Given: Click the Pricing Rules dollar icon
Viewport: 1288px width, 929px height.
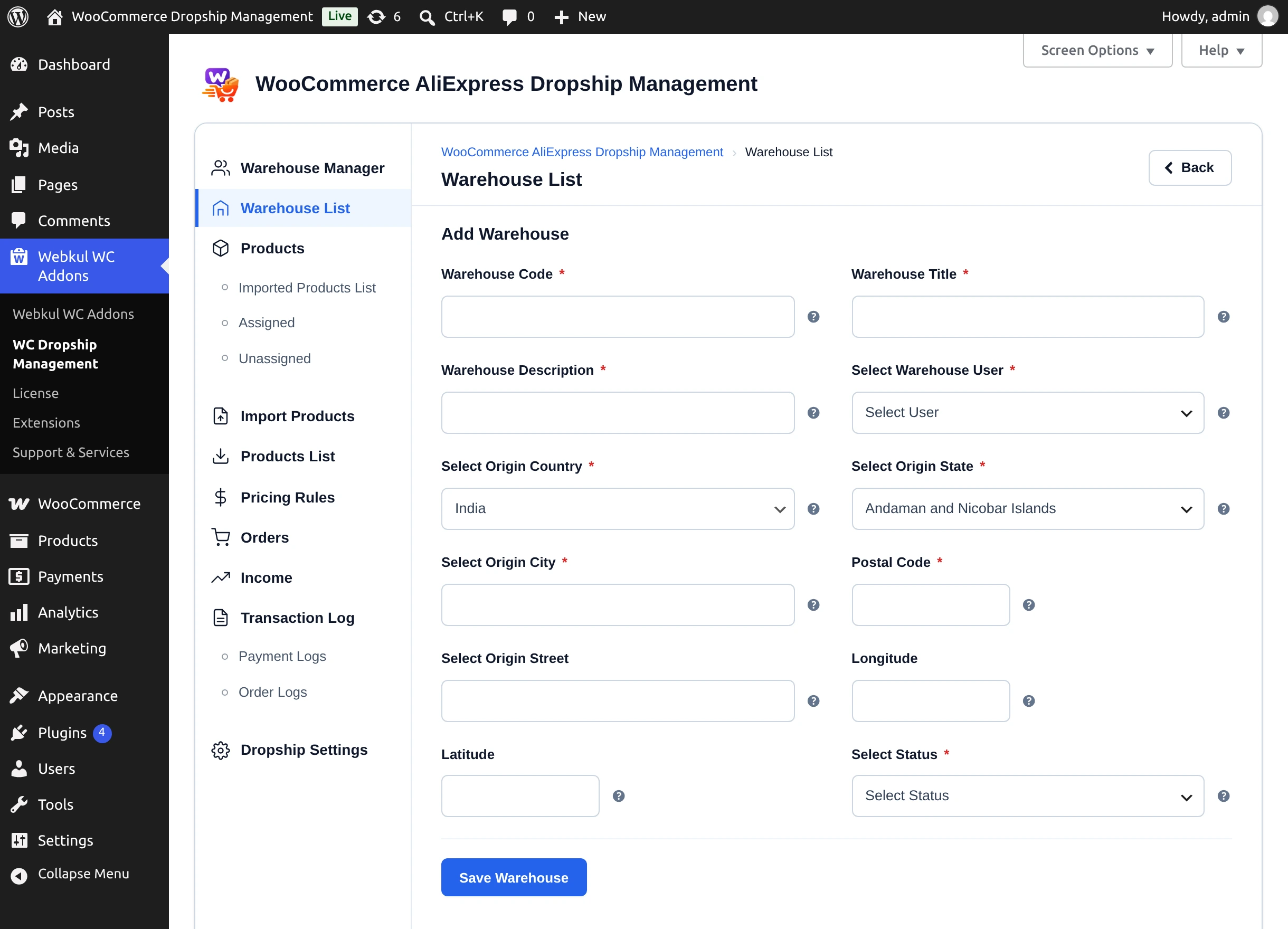Looking at the screenshot, I should (220, 497).
